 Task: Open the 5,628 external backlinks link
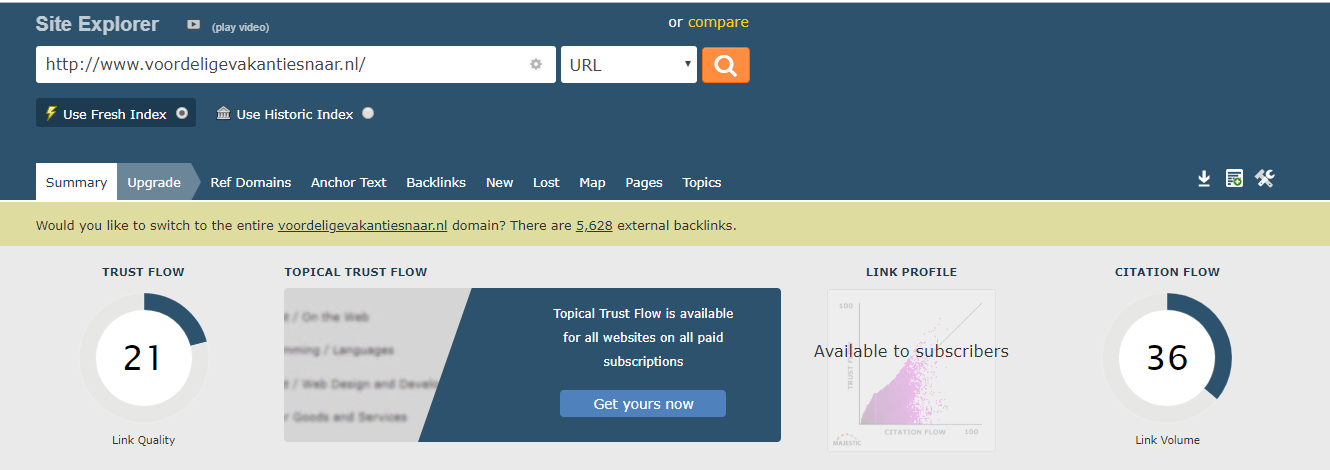coord(594,225)
